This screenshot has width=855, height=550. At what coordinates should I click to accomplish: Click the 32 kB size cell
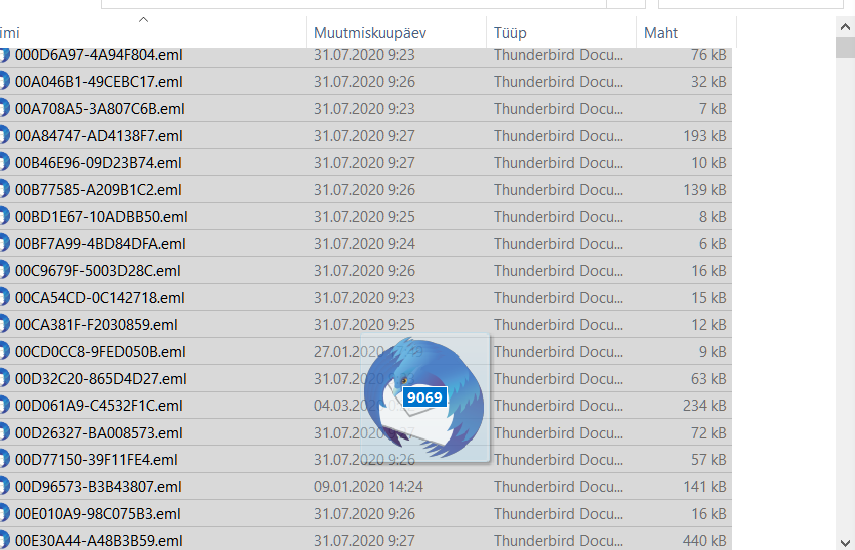coord(709,82)
